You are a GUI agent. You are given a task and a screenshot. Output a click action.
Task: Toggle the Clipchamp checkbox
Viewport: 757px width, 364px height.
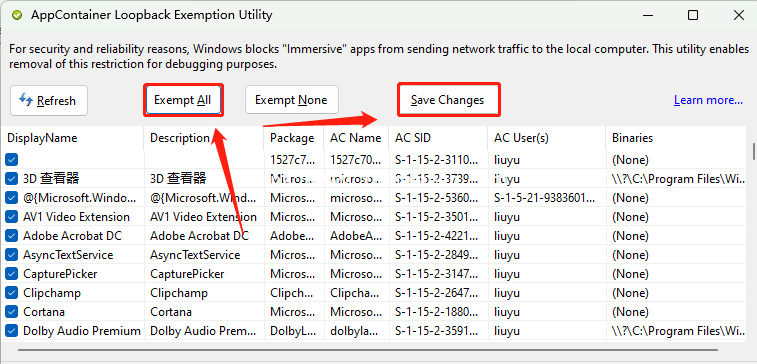[x=12, y=293]
